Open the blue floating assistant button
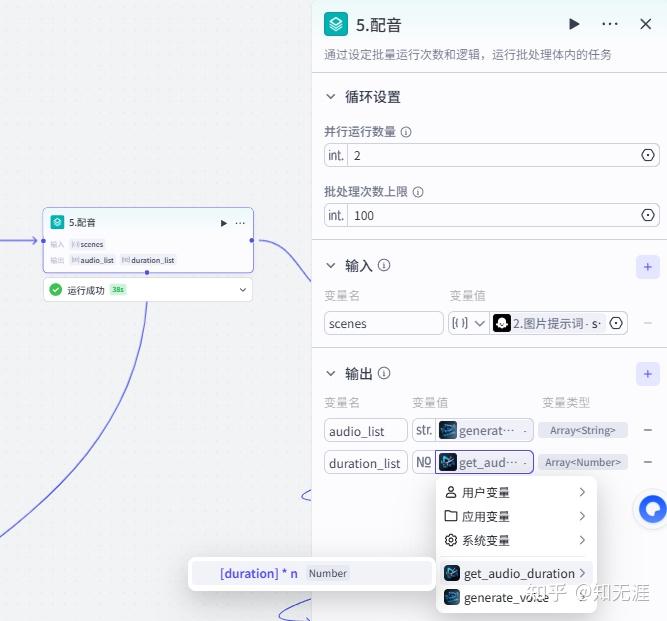 652,508
